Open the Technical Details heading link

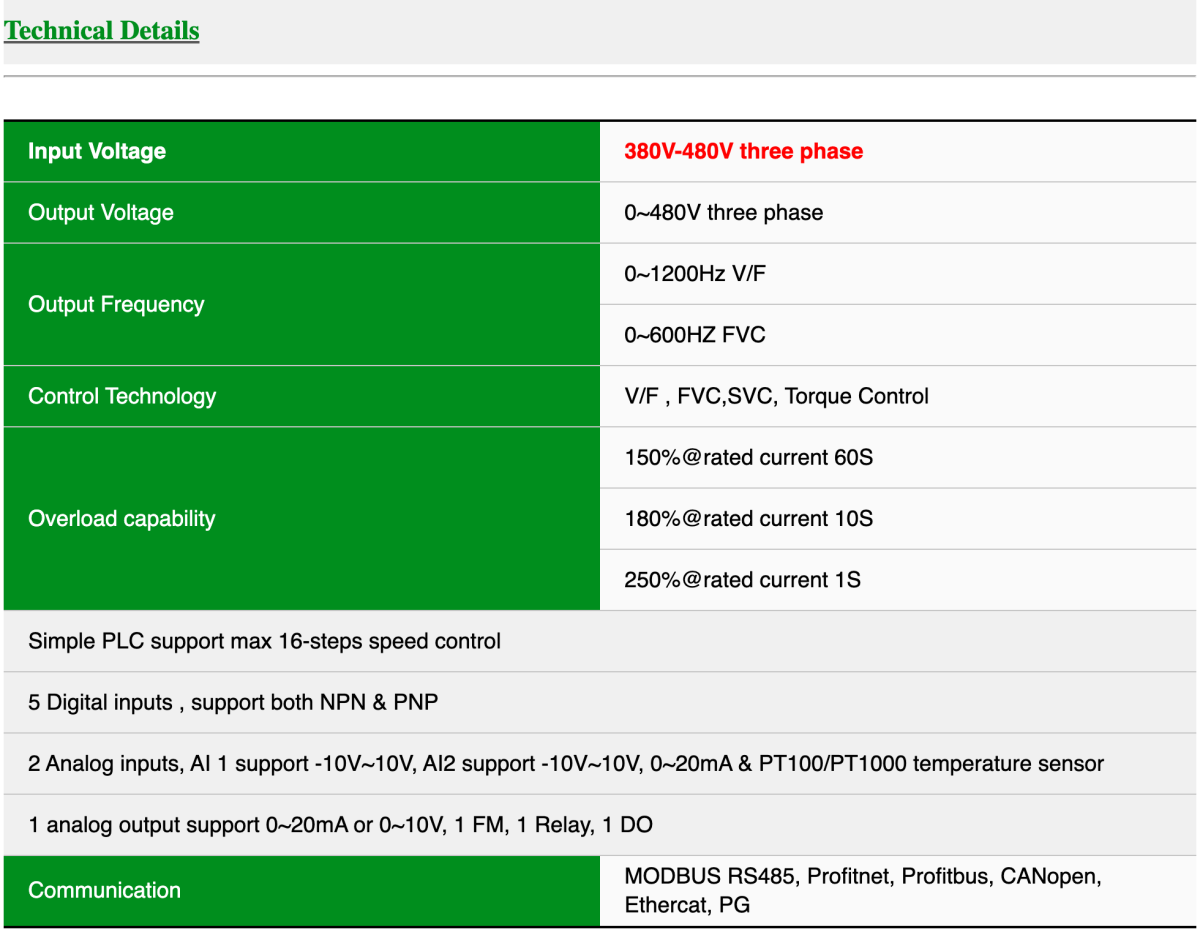[102, 30]
